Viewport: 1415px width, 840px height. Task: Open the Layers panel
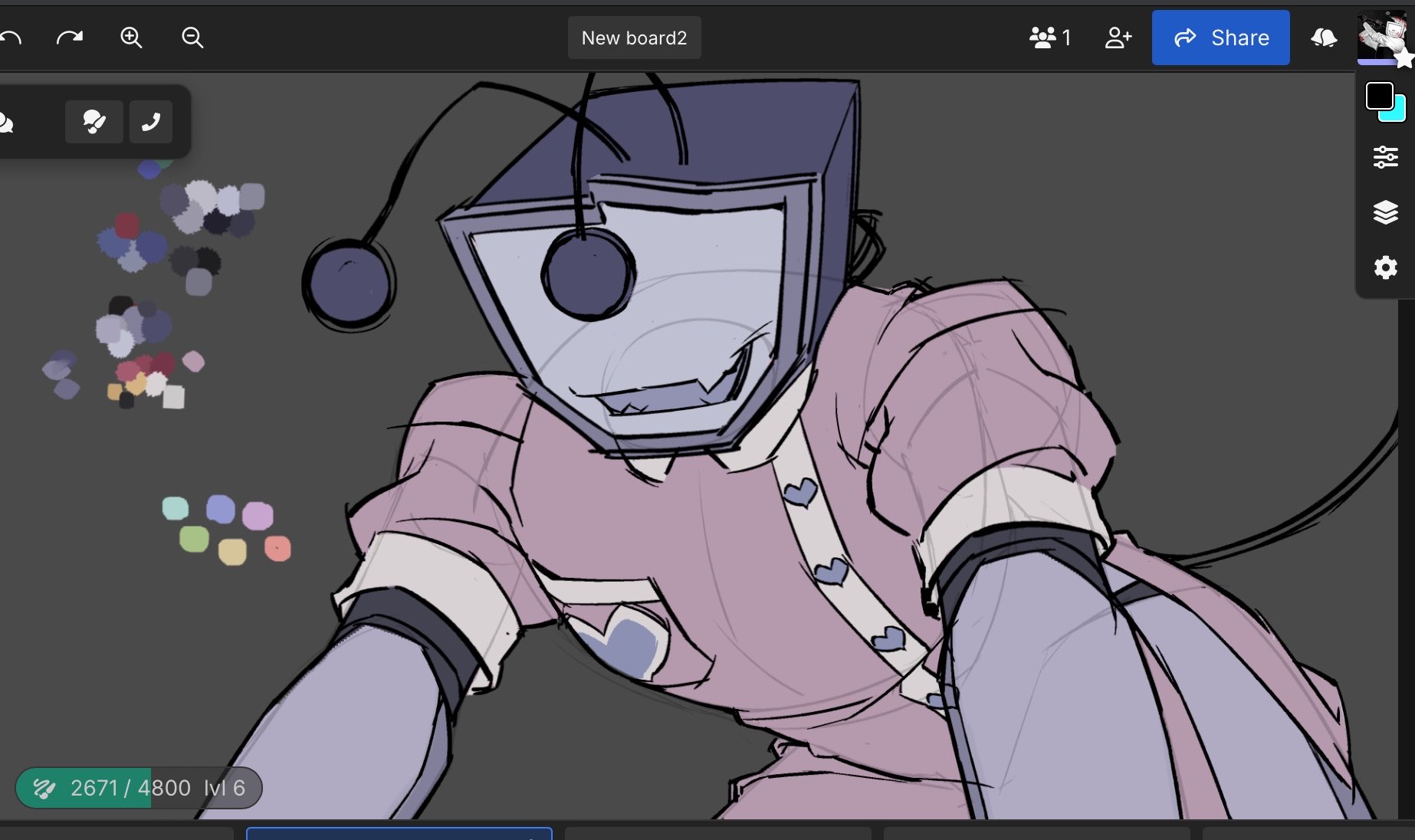click(1385, 212)
